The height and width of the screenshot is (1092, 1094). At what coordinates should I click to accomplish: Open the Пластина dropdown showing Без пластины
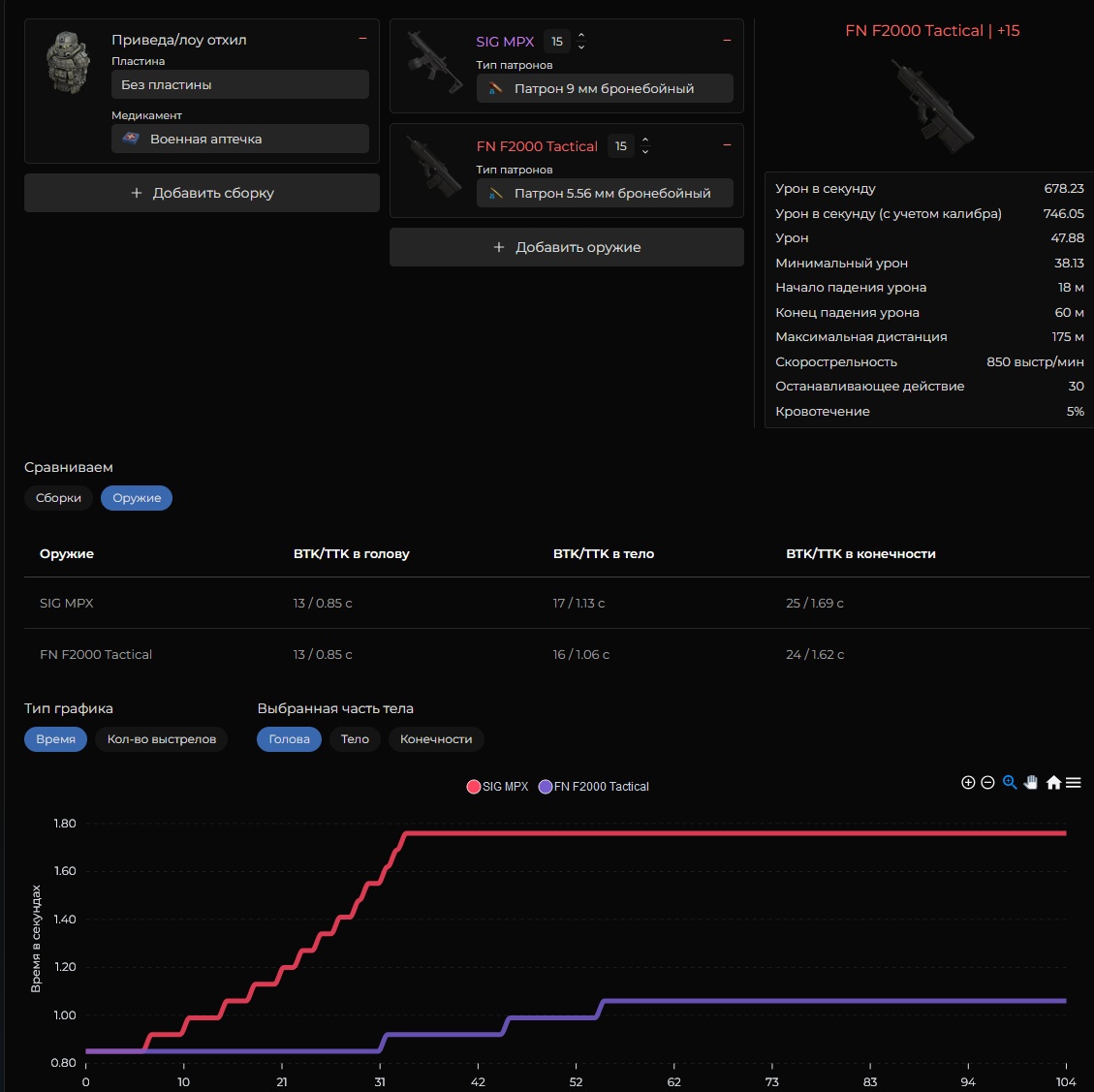pyautogui.click(x=240, y=84)
